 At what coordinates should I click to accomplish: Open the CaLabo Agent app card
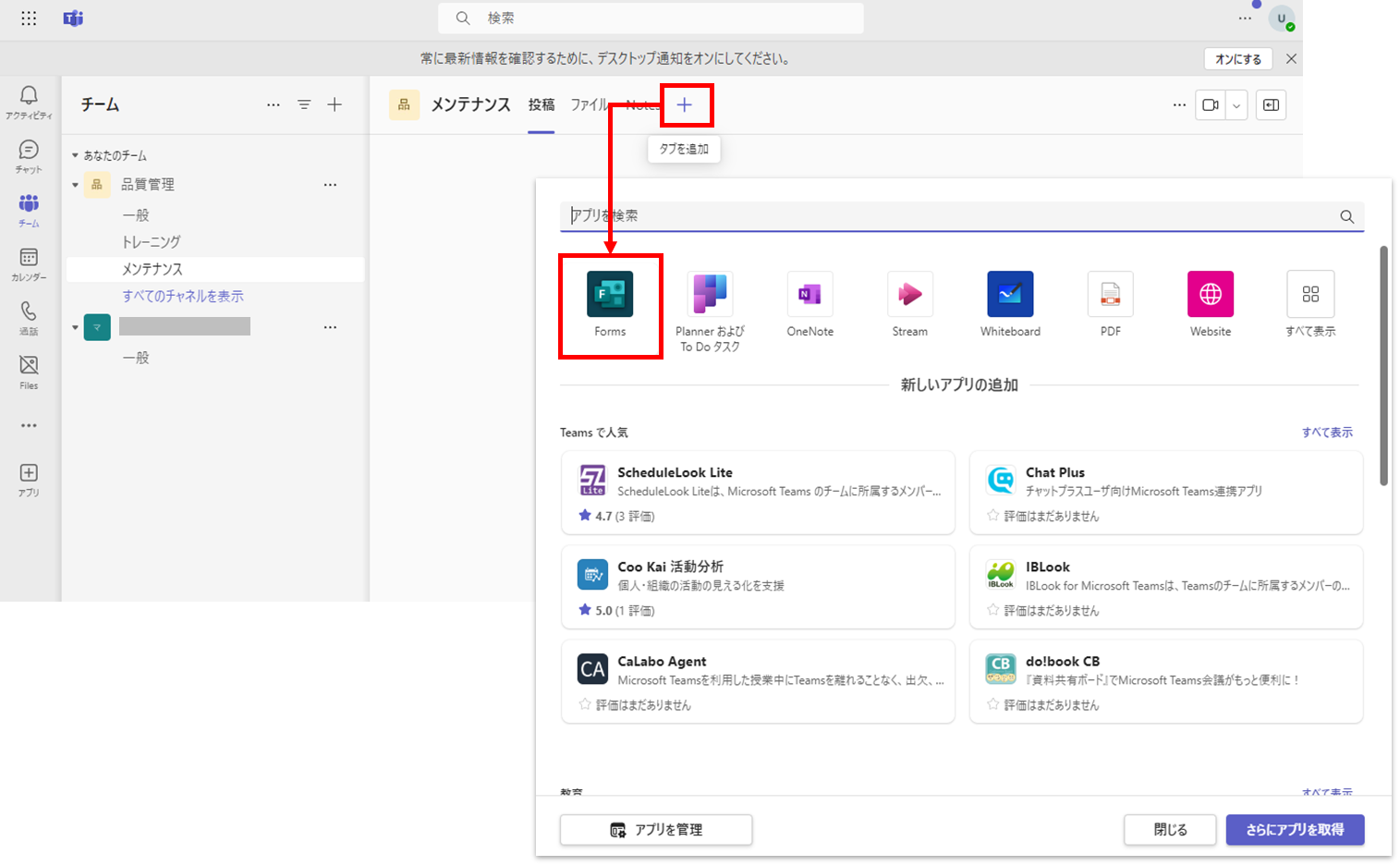758,681
